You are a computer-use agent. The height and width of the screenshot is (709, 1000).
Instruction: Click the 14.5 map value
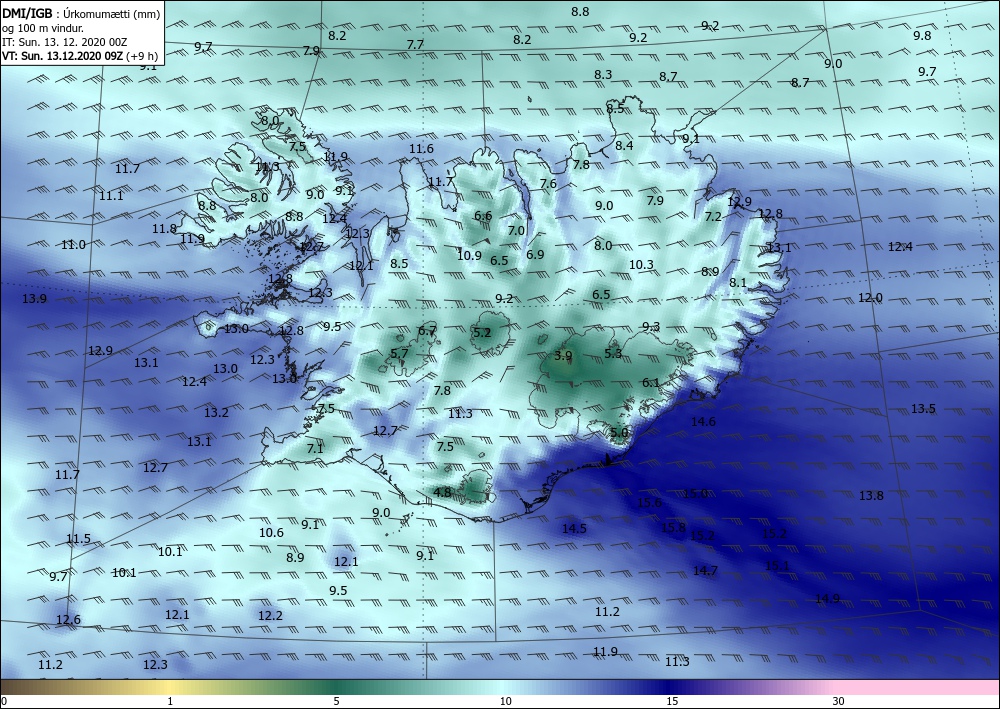pos(574,529)
